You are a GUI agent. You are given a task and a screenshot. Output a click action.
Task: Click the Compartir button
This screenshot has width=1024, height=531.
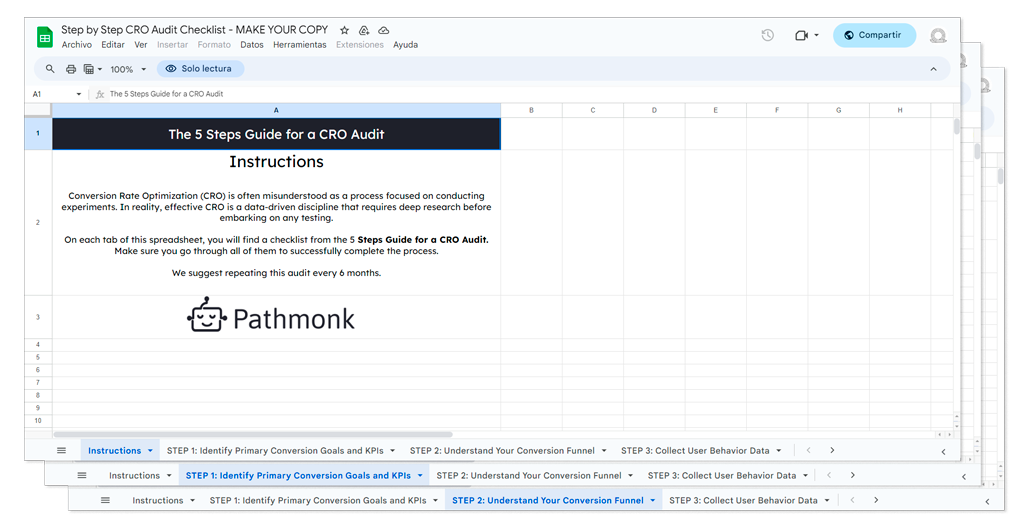coord(873,35)
